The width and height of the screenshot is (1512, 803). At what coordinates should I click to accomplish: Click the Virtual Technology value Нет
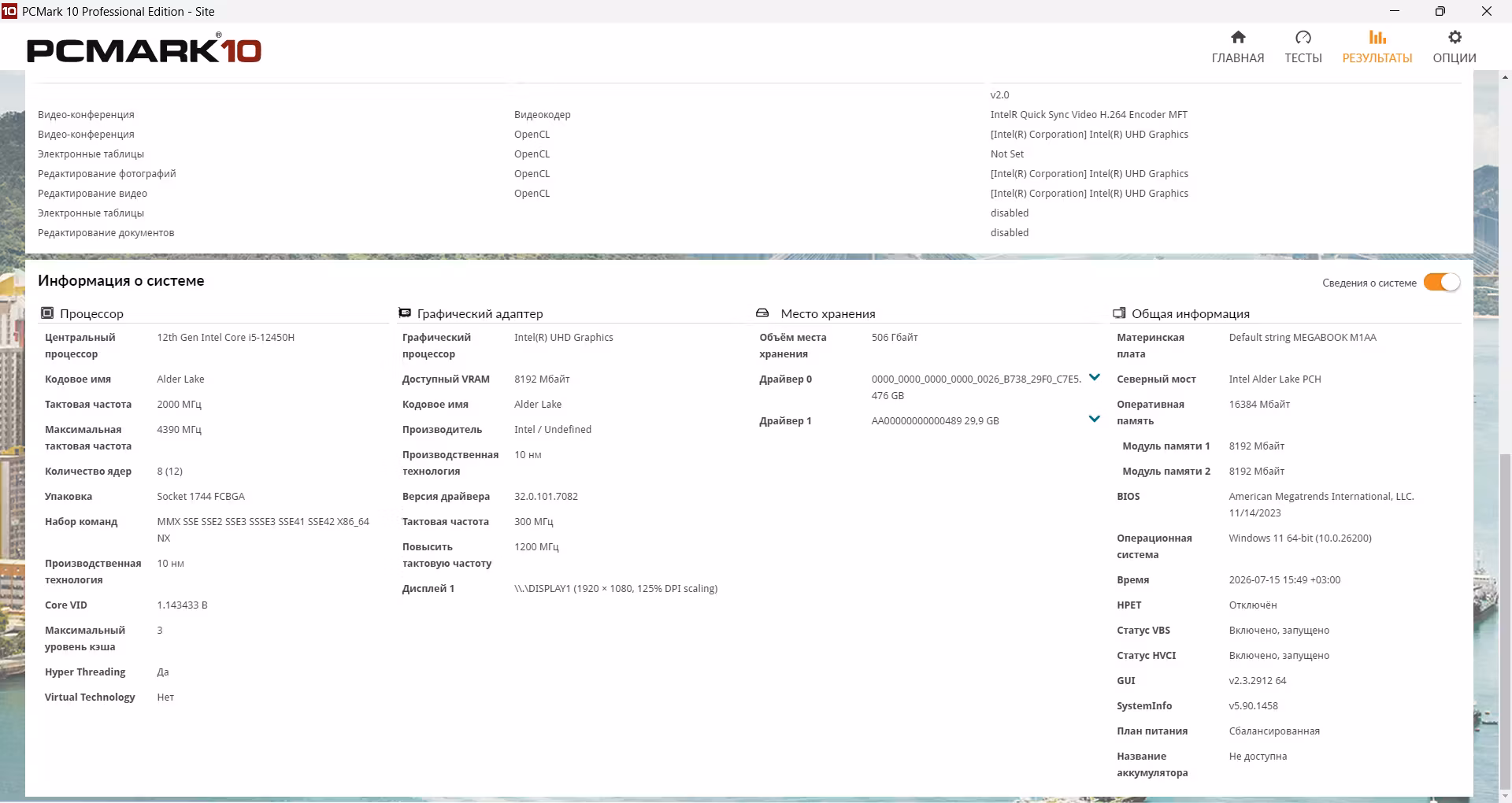(x=165, y=698)
